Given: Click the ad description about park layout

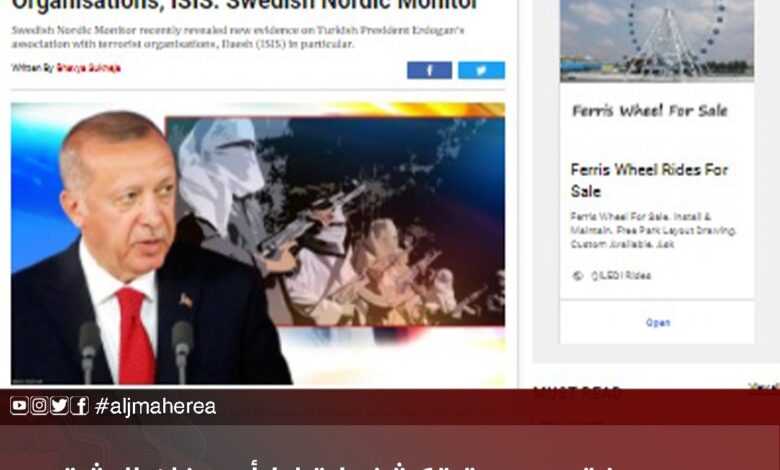Looking at the screenshot, I should click(x=653, y=230).
